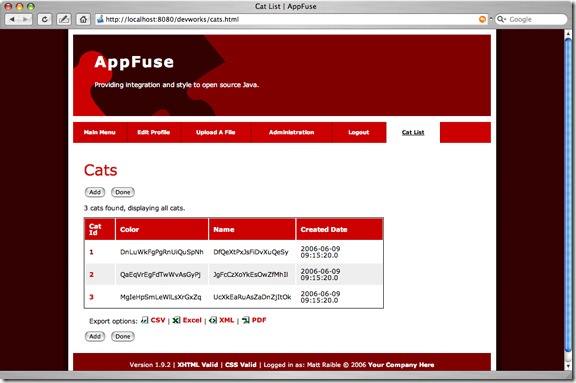The width and height of the screenshot is (576, 383).
Task: Click the AppFuse header title
Action: pos(134,62)
